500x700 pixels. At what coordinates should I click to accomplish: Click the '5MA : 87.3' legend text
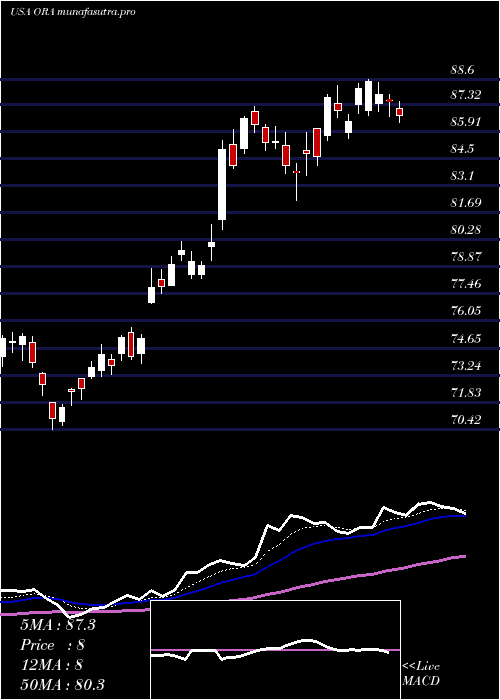(x=58, y=625)
